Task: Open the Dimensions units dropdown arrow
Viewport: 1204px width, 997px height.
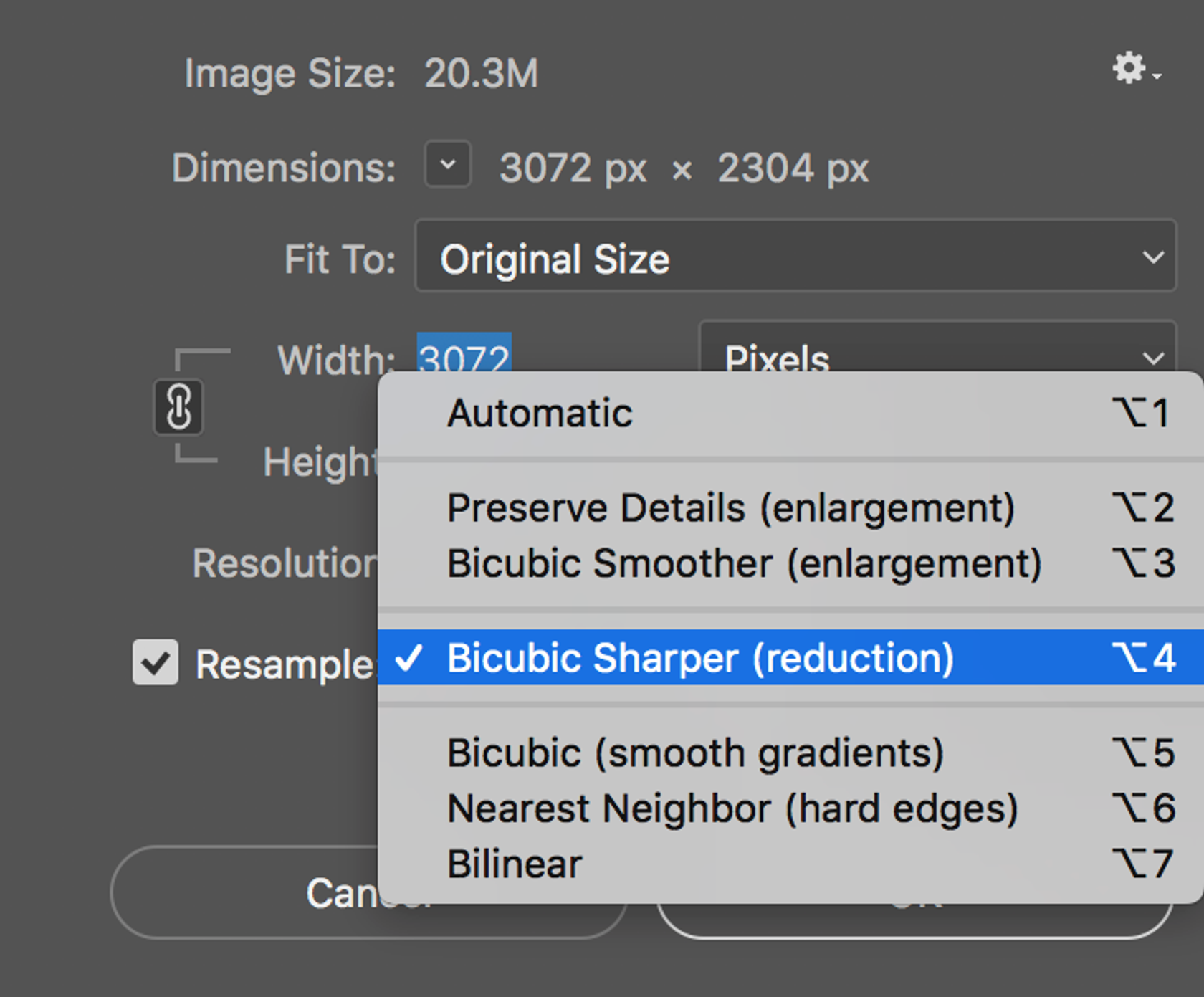Action: coord(448,164)
